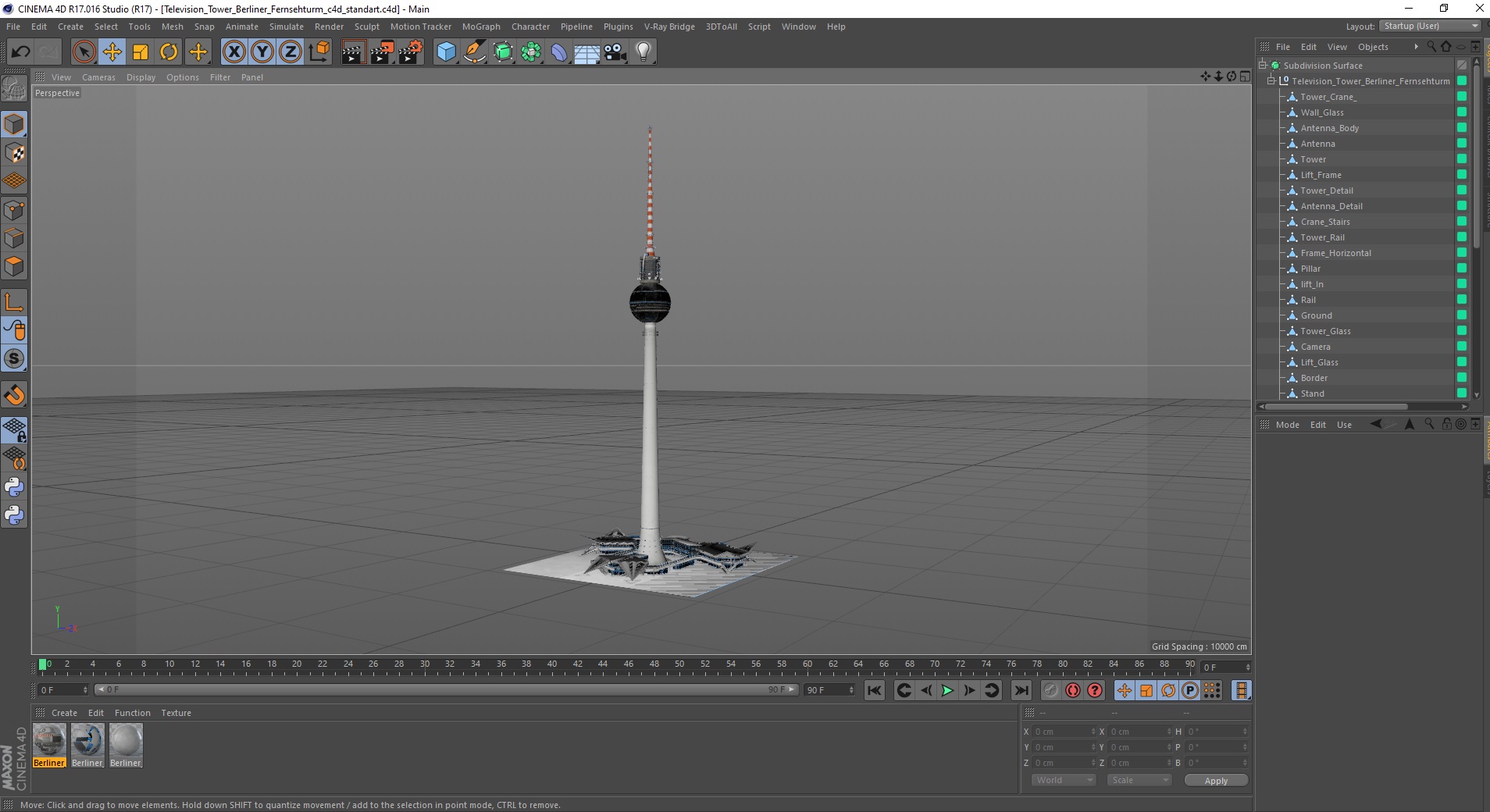Open the V-Ray Bridge menu
This screenshot has width=1490, height=812.
[669, 27]
